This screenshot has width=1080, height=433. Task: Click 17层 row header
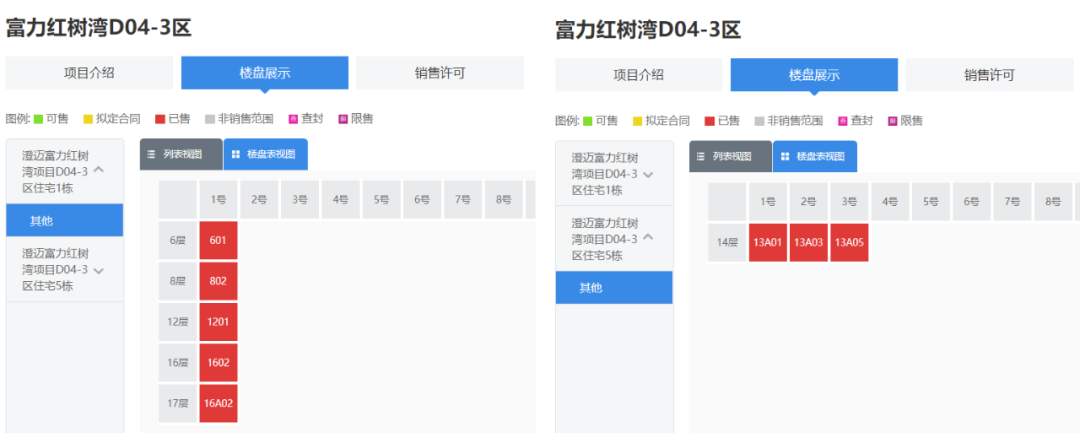[178, 403]
